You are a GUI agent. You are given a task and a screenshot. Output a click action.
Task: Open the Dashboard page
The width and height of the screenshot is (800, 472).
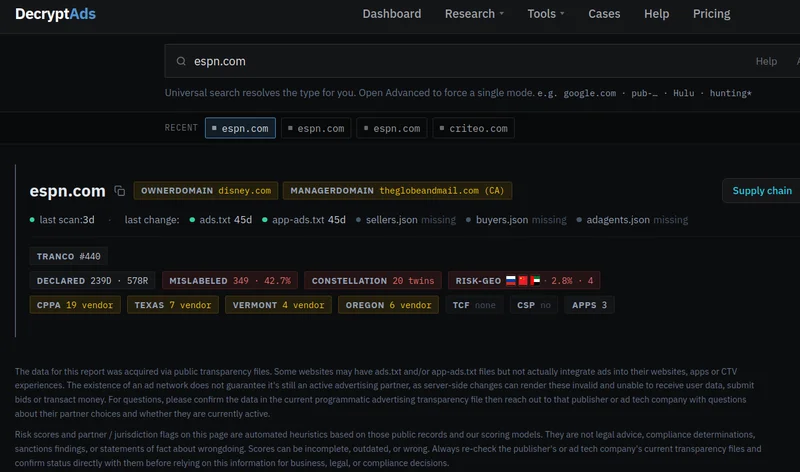coord(392,14)
